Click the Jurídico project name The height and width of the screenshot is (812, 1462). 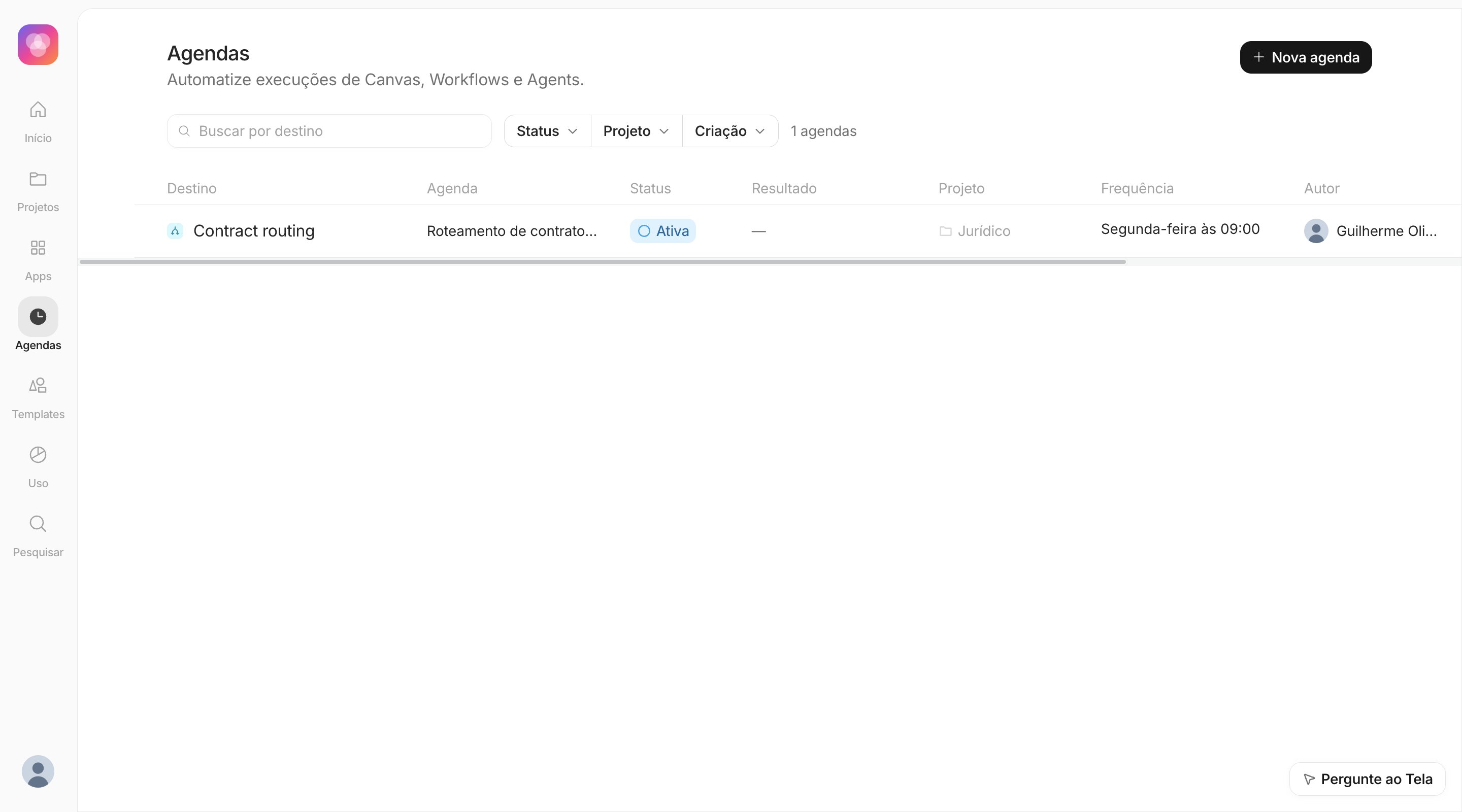[x=984, y=231]
